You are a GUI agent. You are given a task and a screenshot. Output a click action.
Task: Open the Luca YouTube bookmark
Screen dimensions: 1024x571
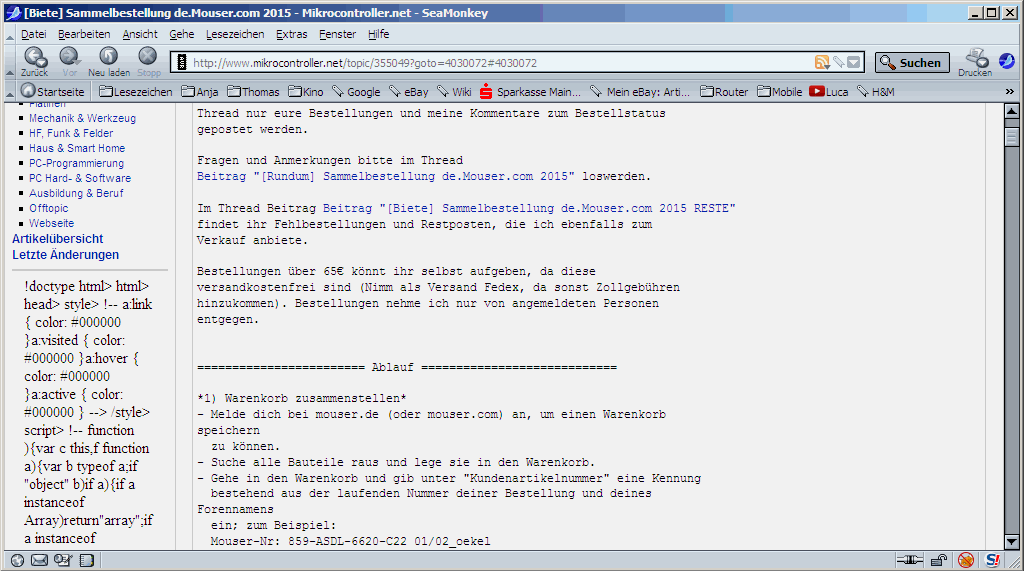point(829,91)
